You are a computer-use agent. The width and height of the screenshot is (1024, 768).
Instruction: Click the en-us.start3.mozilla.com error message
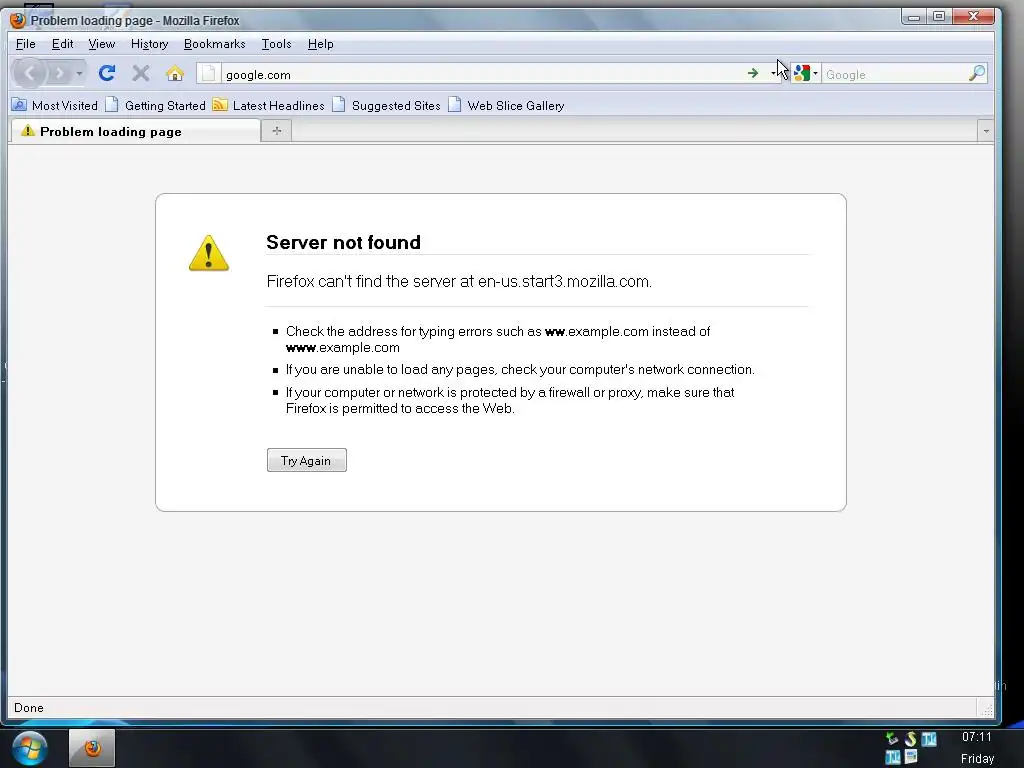coord(459,281)
